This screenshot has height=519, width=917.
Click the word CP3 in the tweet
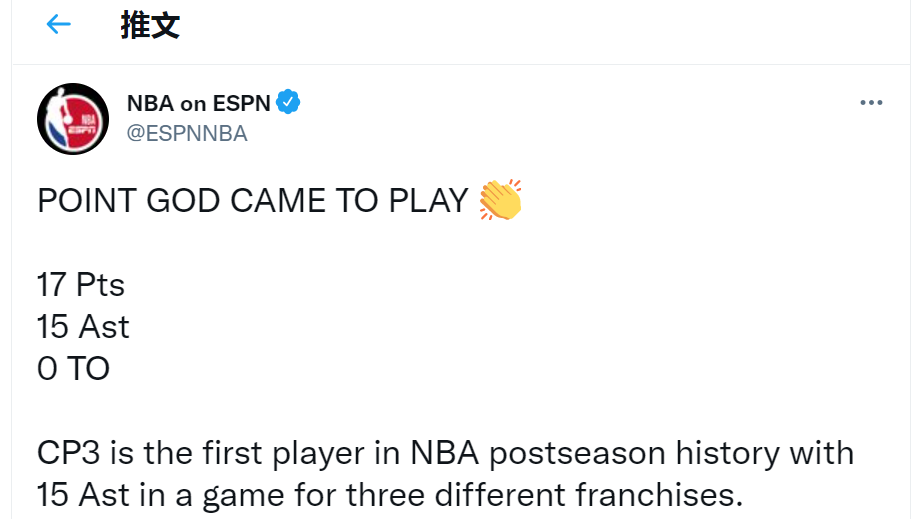pos(69,453)
